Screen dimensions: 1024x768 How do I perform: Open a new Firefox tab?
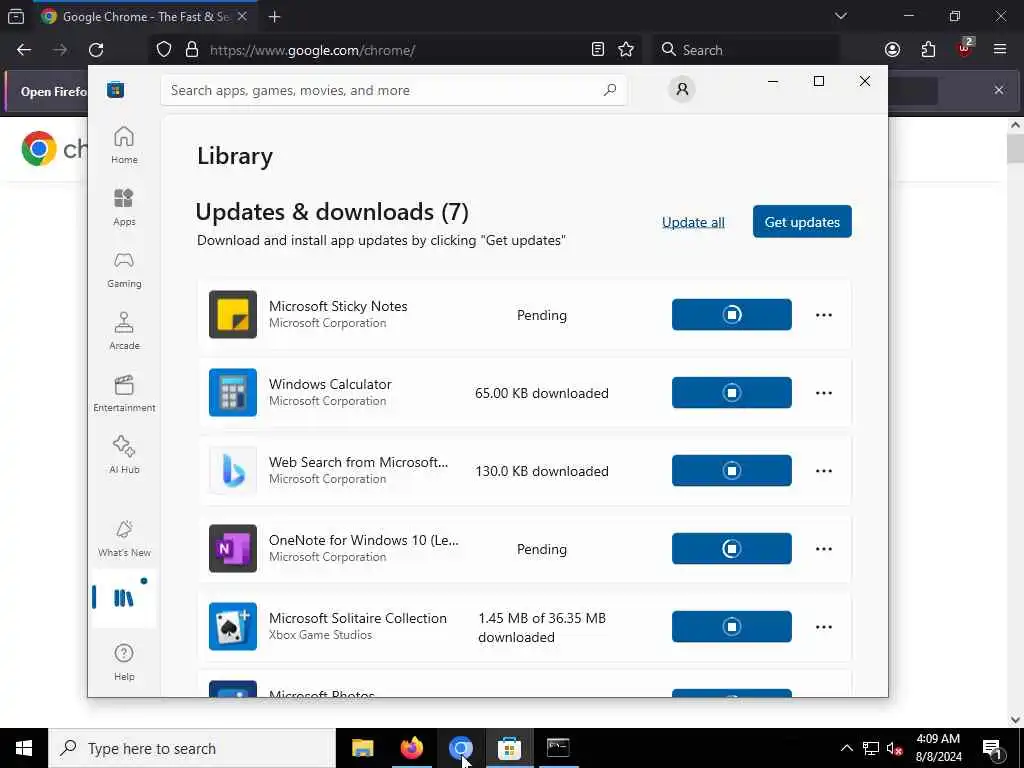(274, 17)
